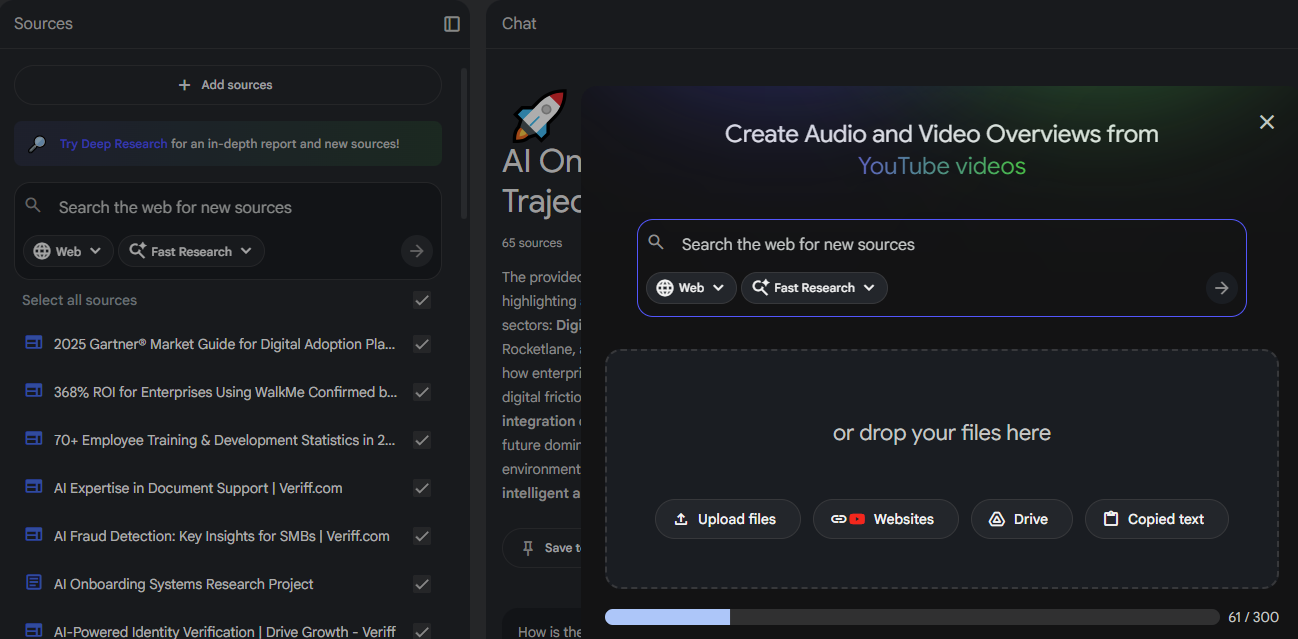Click the pin icon on Save button
Viewport: 1298px width, 639px height.
[528, 548]
